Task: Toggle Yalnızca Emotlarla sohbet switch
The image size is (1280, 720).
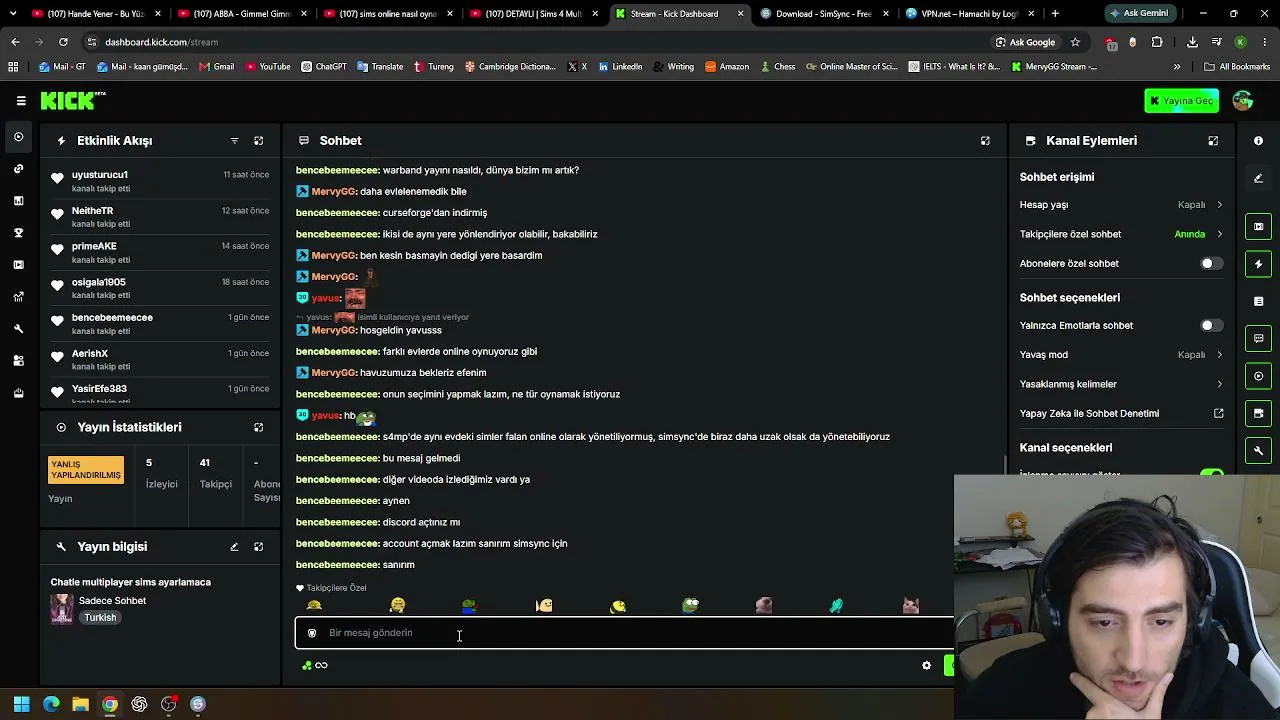Action: [x=1211, y=326]
